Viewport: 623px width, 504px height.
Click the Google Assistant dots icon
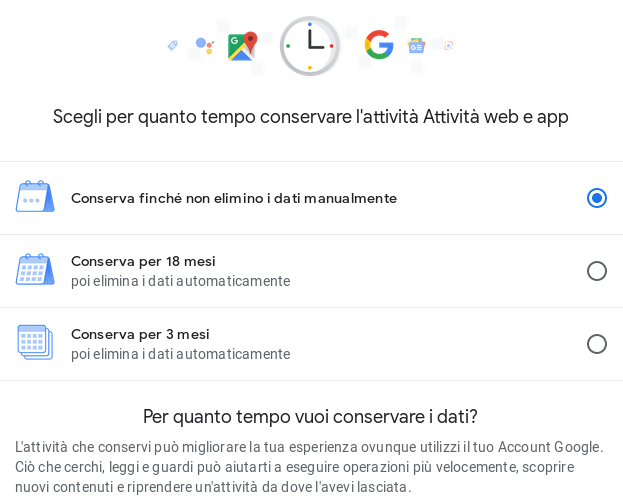click(204, 45)
